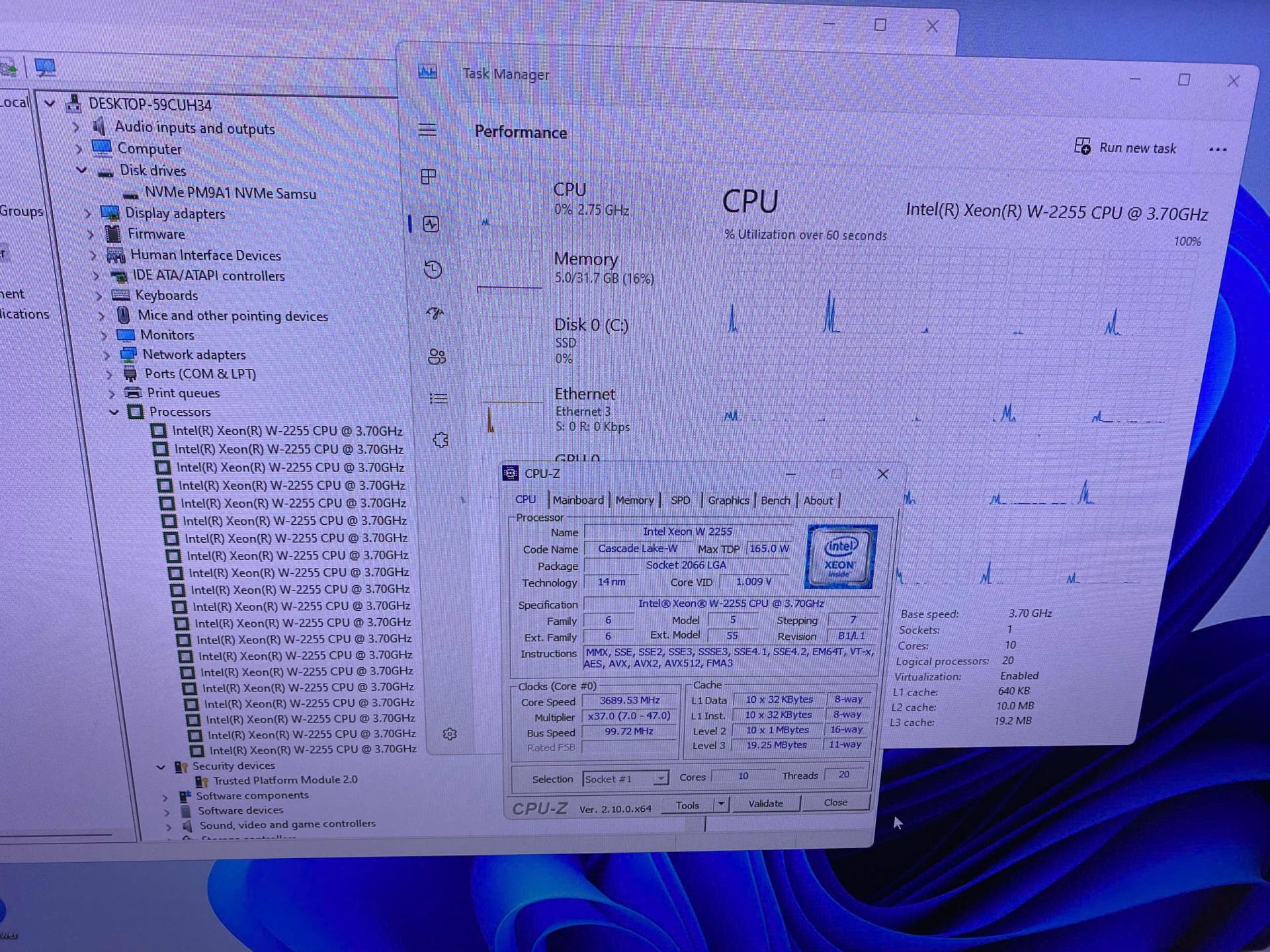Image resolution: width=1270 pixels, height=952 pixels.
Task: Open Details list icon in Task Manager sidebar
Action: coord(438,398)
